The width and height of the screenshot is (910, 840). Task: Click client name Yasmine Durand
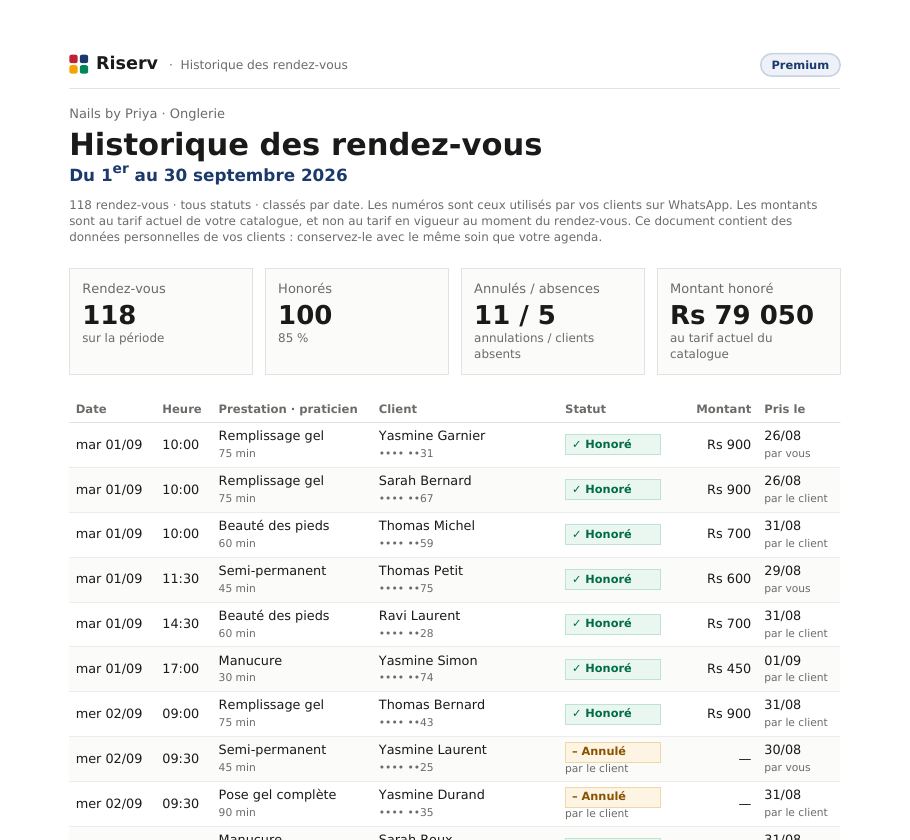pos(431,795)
